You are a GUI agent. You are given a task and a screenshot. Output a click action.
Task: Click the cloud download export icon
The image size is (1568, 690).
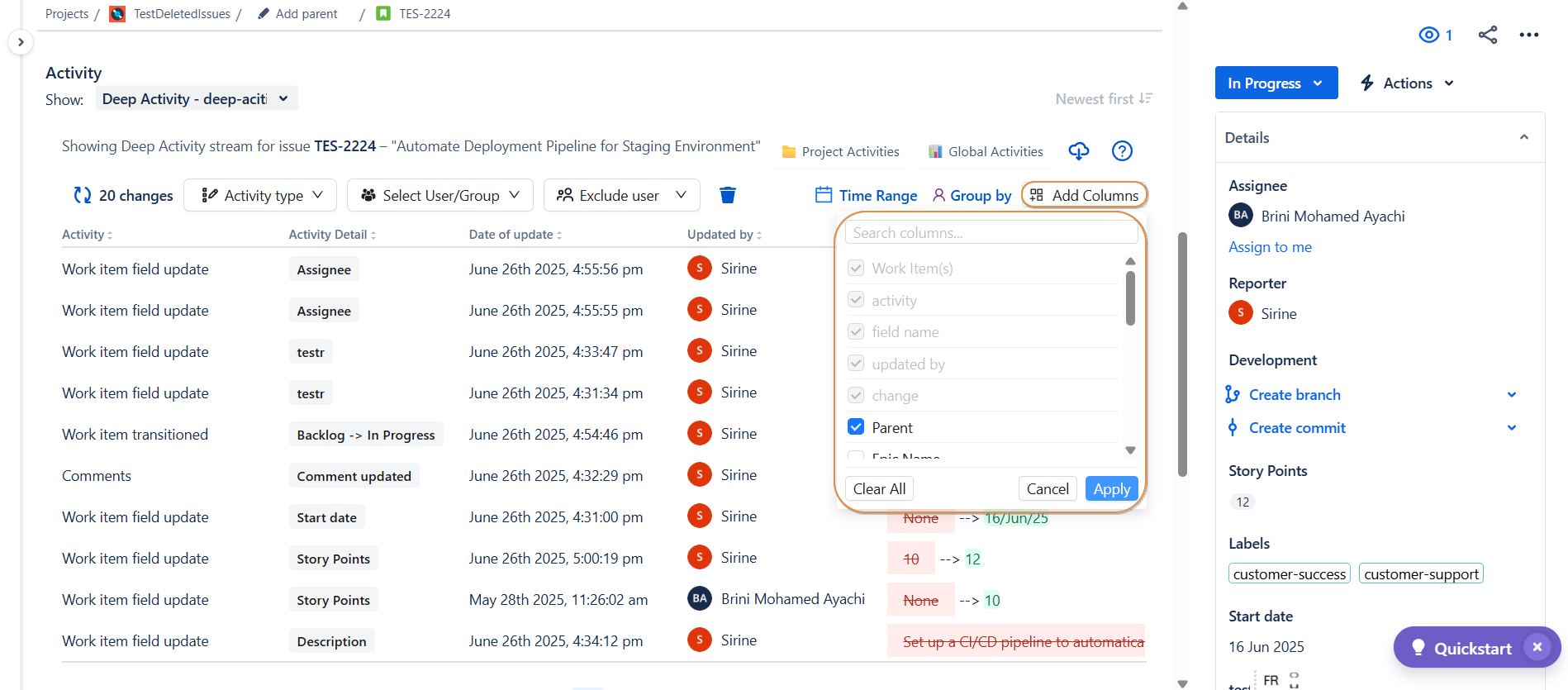(x=1078, y=151)
